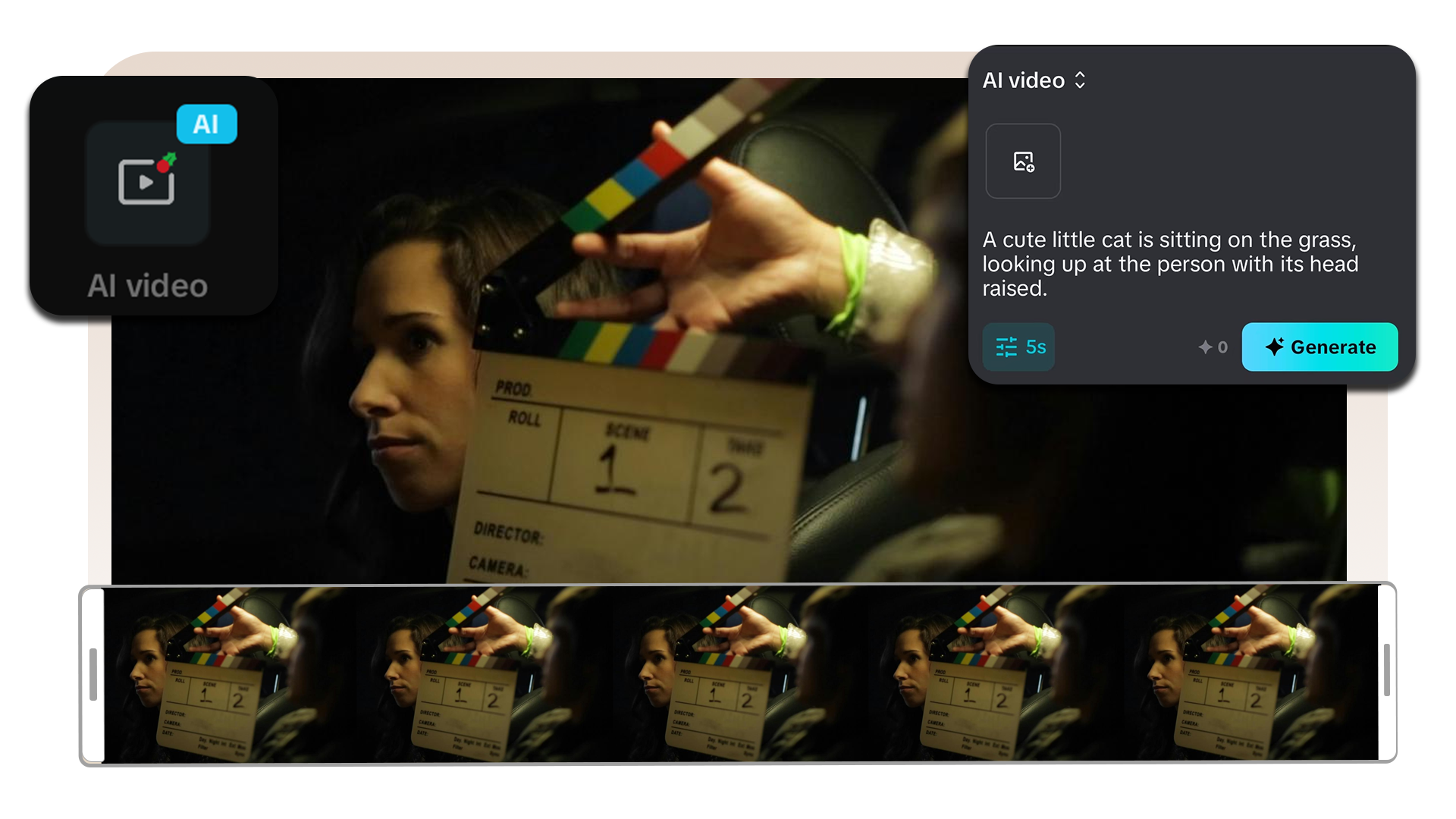Select the middle timeline thumbnail frame
This screenshot has height=819, width=1456.
[x=739, y=673]
